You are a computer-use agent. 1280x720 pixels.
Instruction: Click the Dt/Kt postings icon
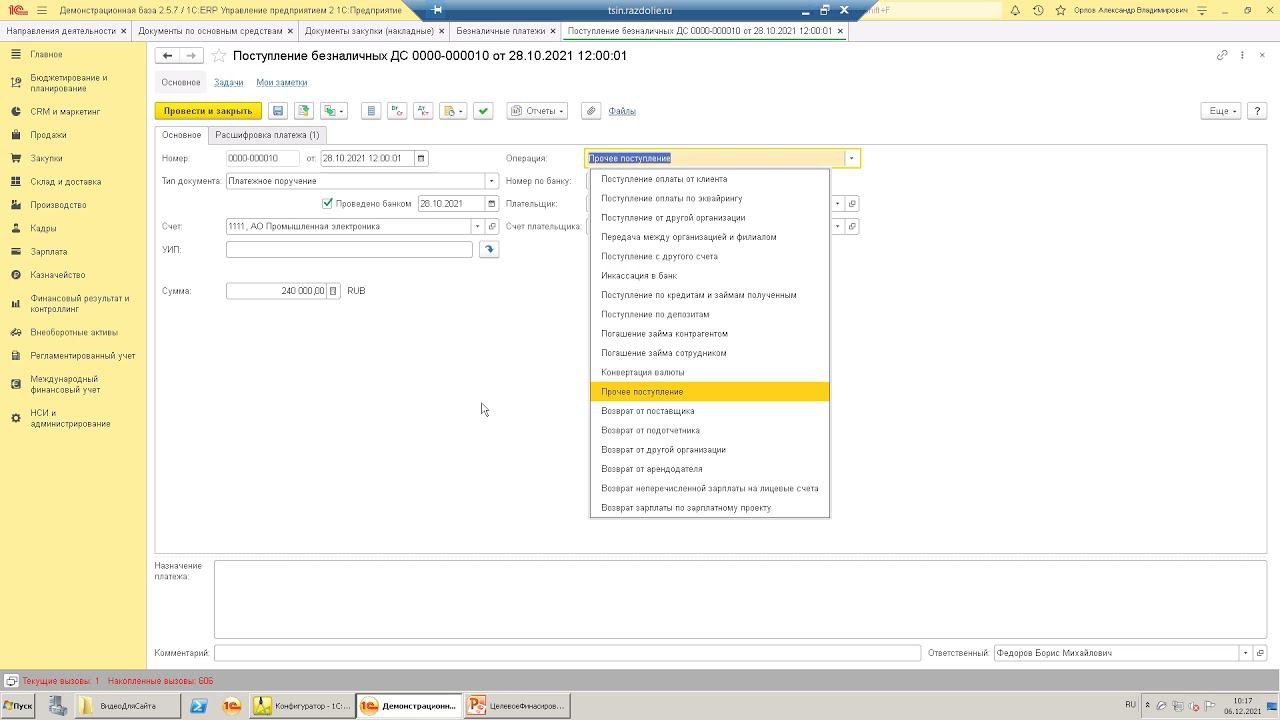(x=397, y=111)
